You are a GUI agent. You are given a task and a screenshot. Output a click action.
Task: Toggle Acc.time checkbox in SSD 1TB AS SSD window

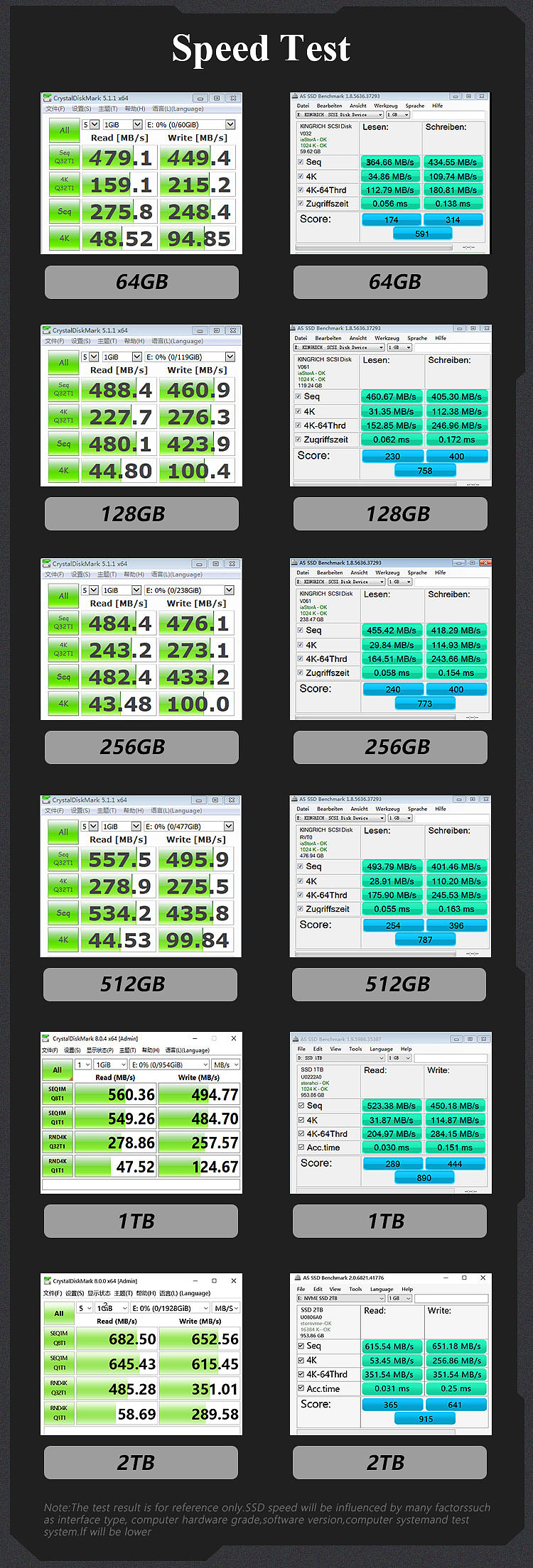(301, 1147)
